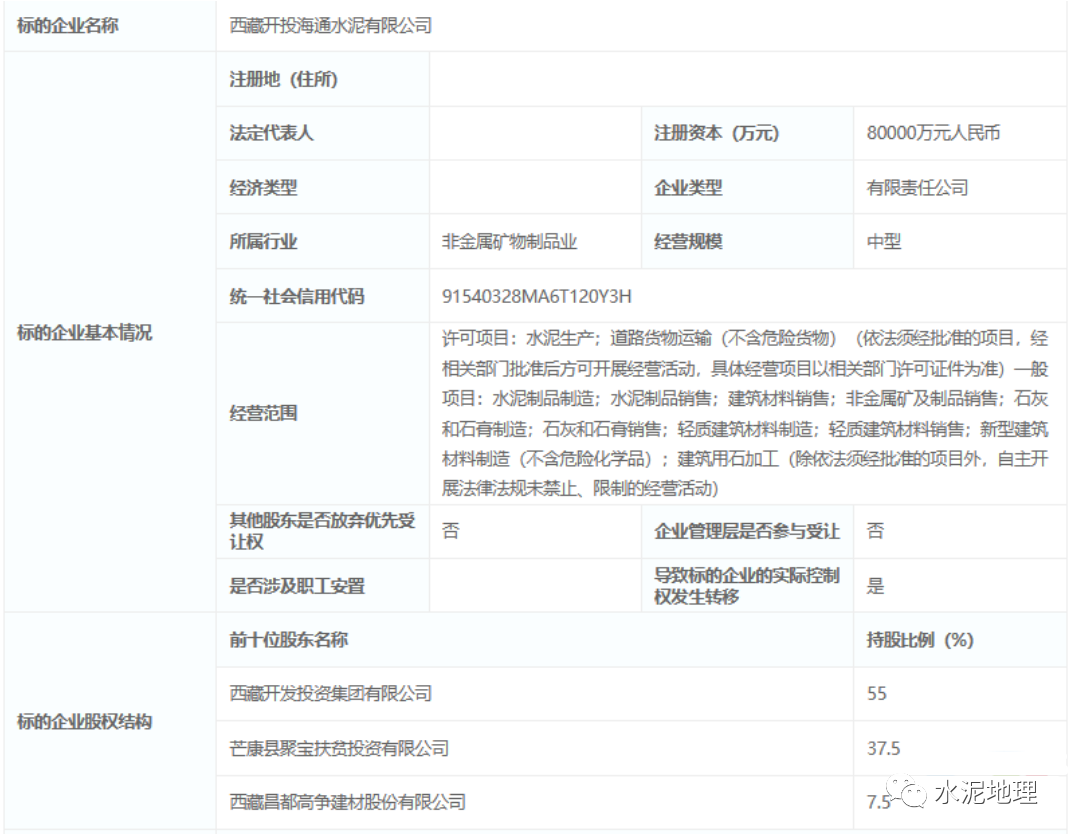Click the company name 西藏开投海通水泥有限公司
Screen dimensions: 1072x839
point(331,26)
